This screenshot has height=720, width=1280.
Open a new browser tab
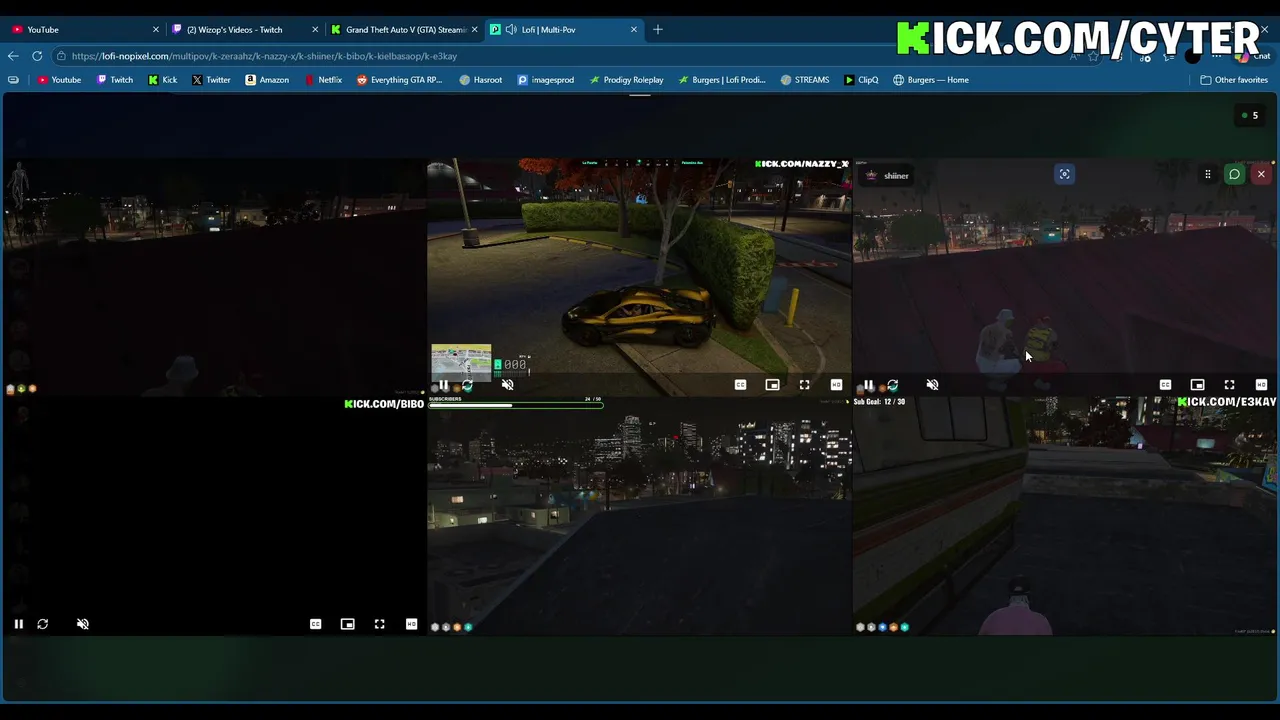[x=657, y=30]
